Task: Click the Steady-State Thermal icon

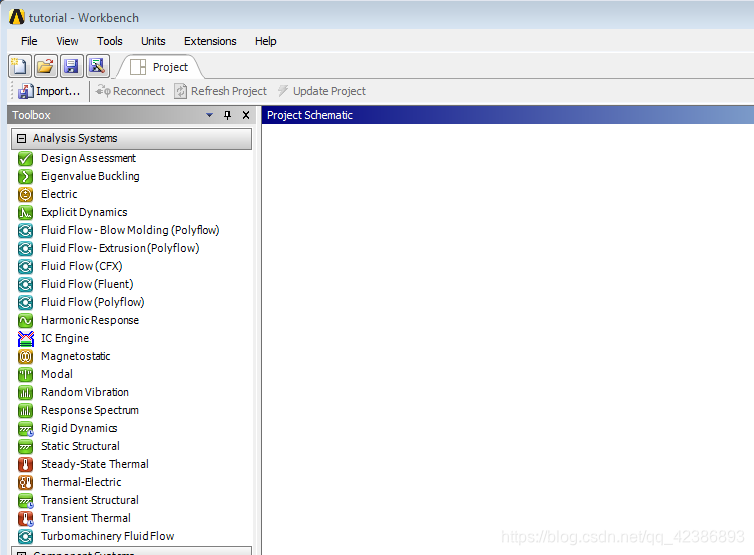Action: (x=25, y=464)
